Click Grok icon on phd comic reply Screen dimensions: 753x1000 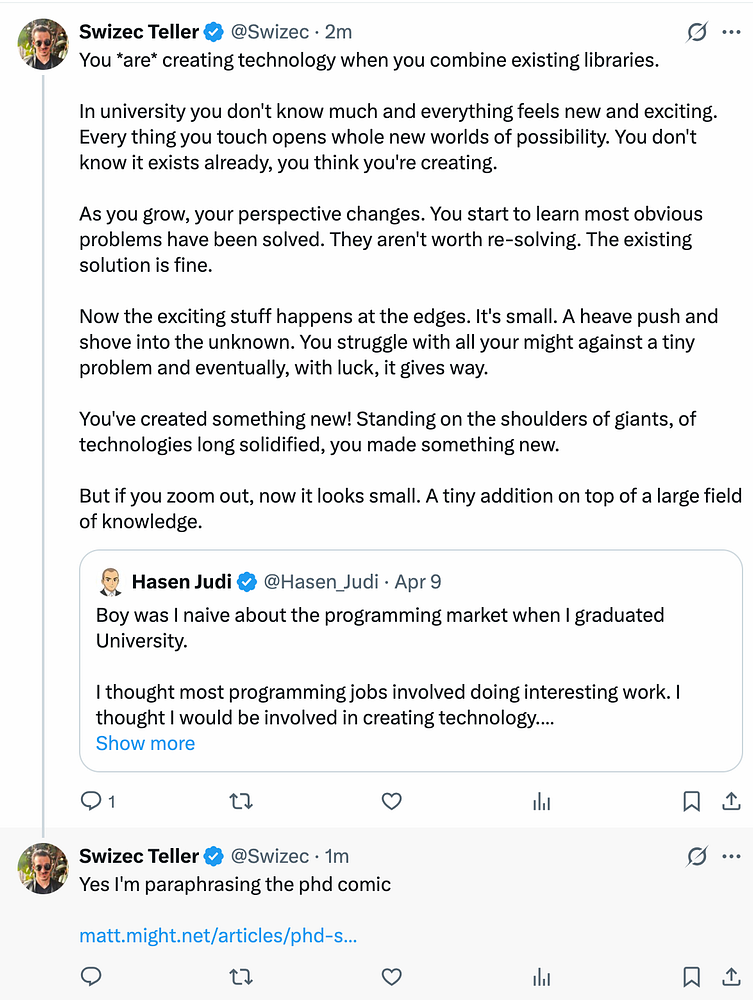click(697, 857)
